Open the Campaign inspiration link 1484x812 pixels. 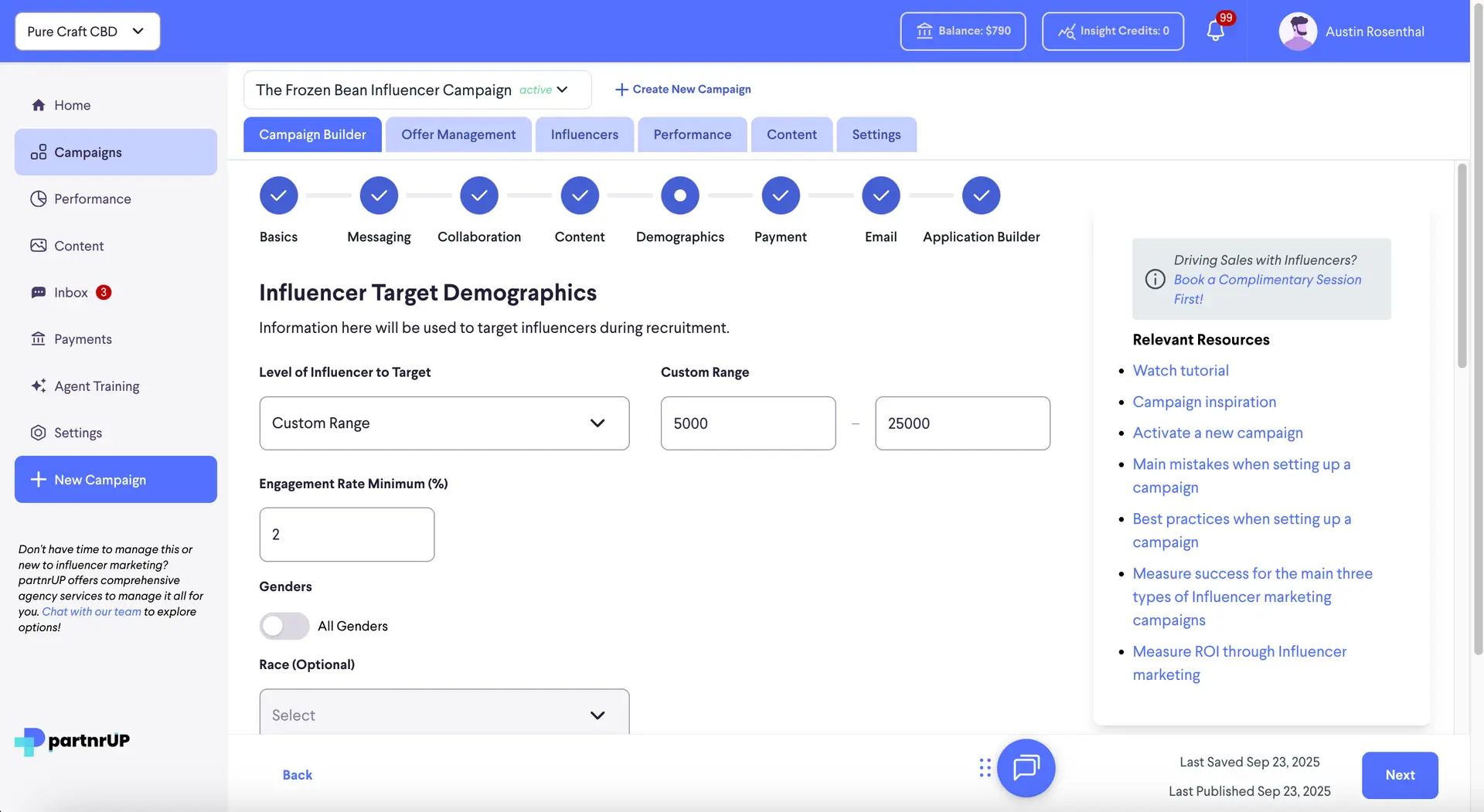1203,402
